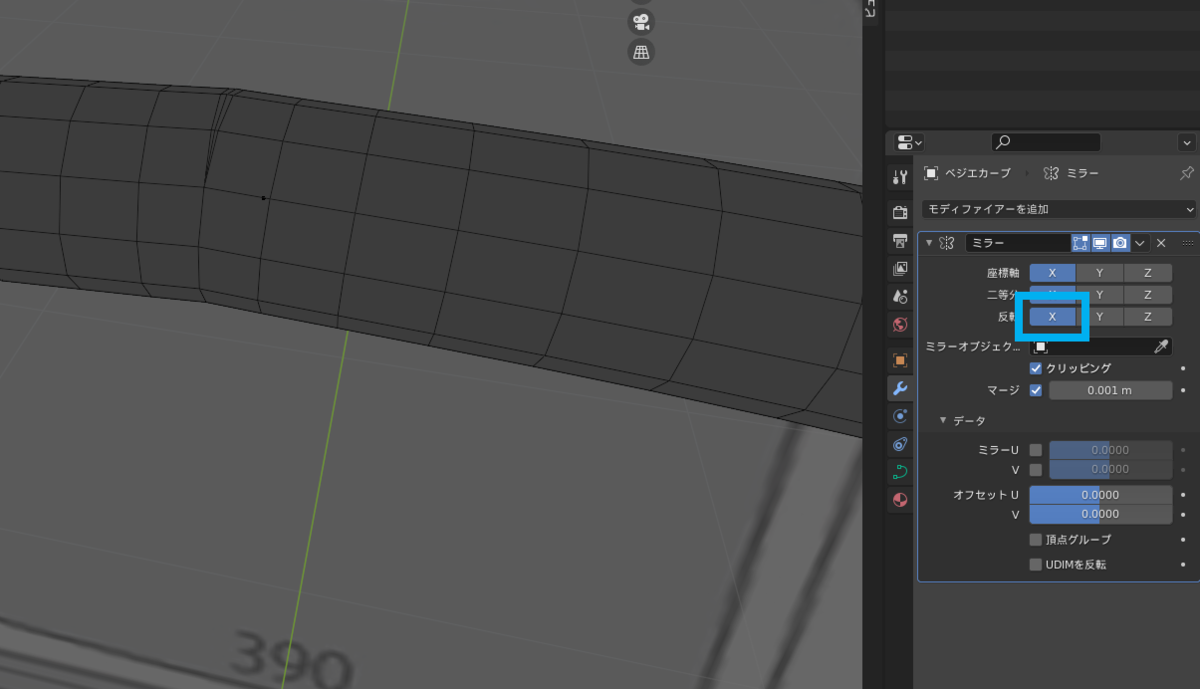Screen dimensions: 1200x689
Task: Toggle 座標軸 X axis button
Action: click(x=1052, y=272)
